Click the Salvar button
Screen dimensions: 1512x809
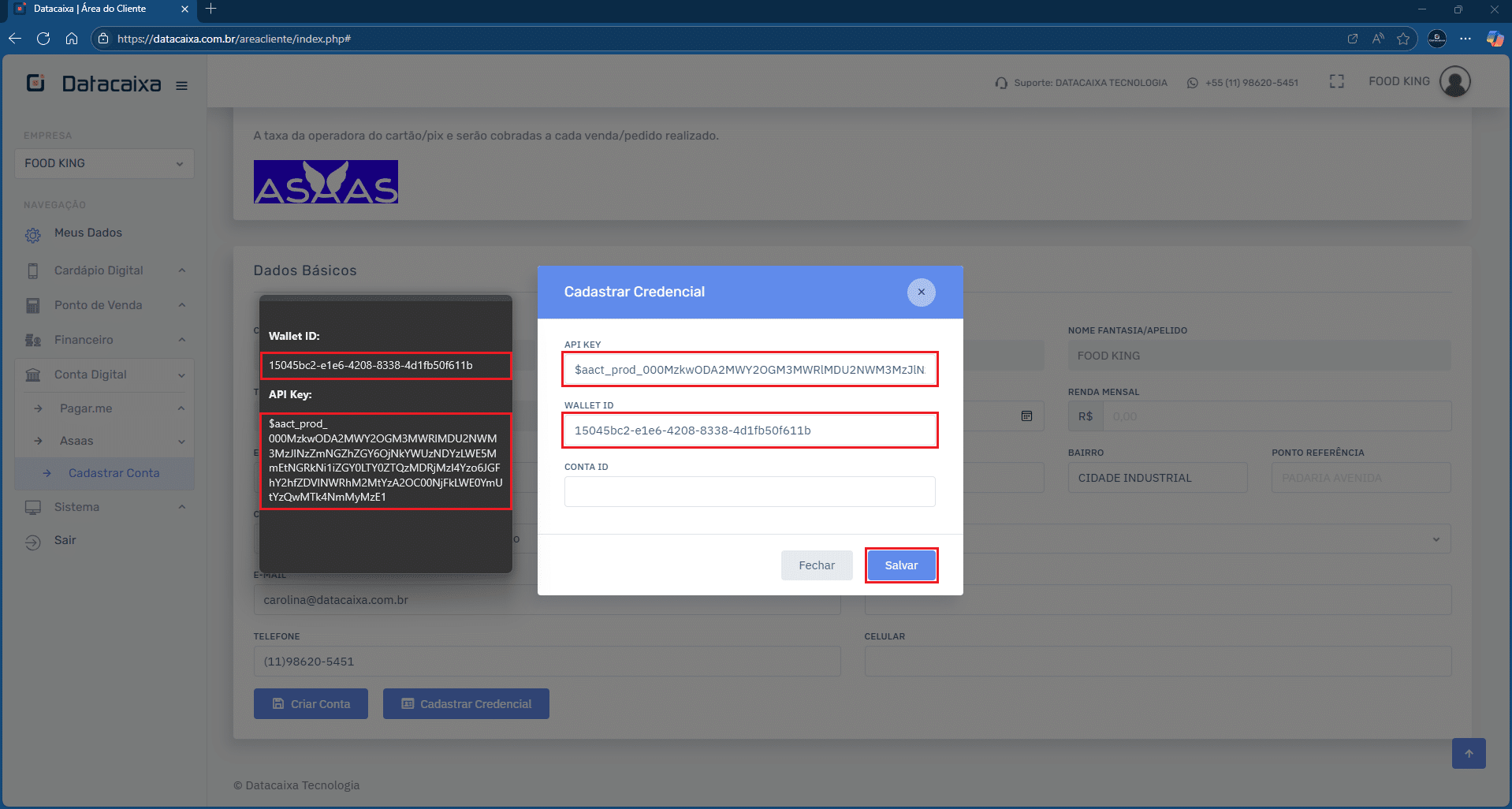point(901,565)
